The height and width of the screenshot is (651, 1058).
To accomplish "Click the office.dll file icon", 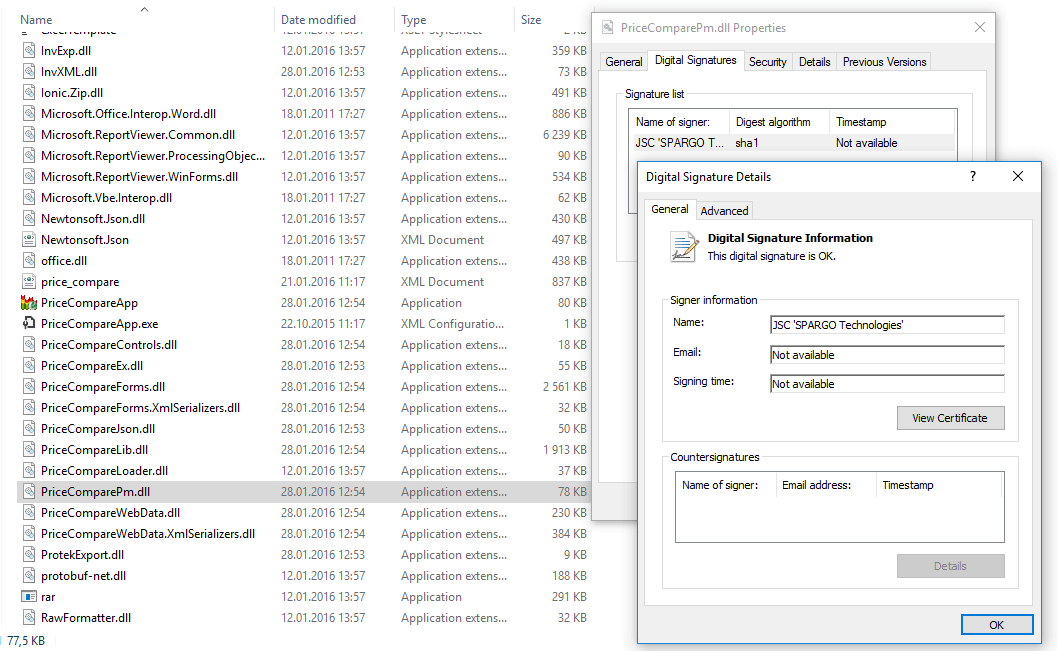I will [29, 260].
